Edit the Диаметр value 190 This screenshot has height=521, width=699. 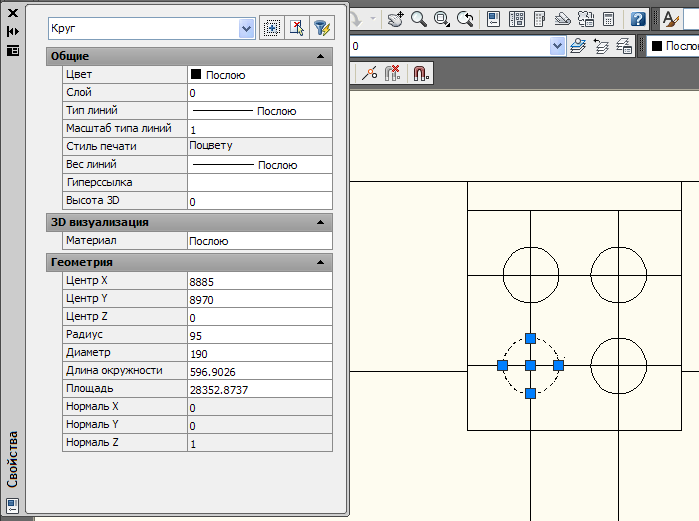(260, 353)
